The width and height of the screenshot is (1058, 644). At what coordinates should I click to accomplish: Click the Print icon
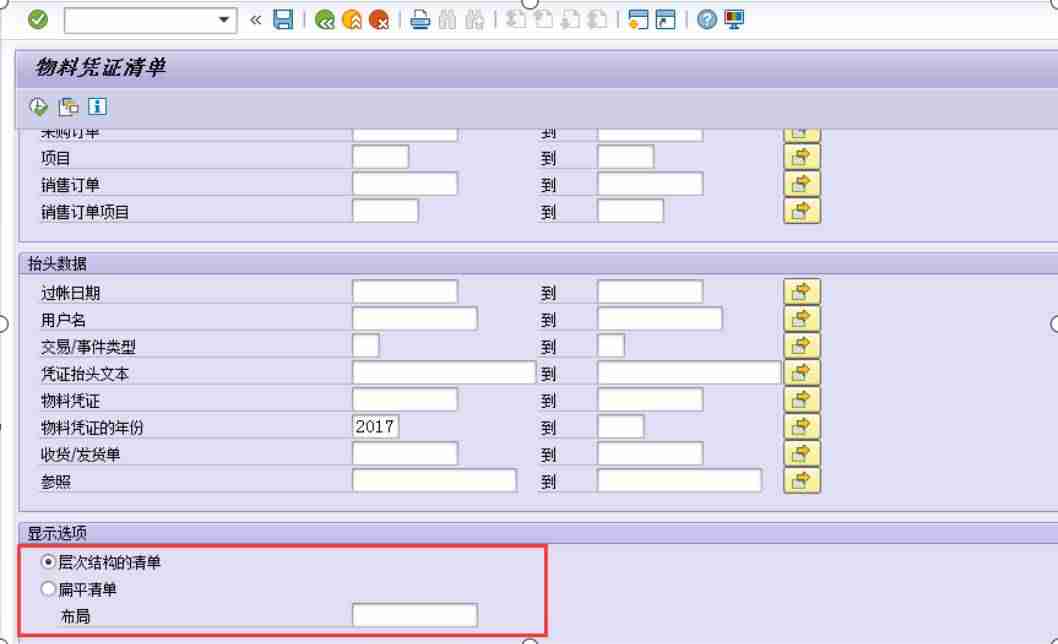tap(420, 20)
